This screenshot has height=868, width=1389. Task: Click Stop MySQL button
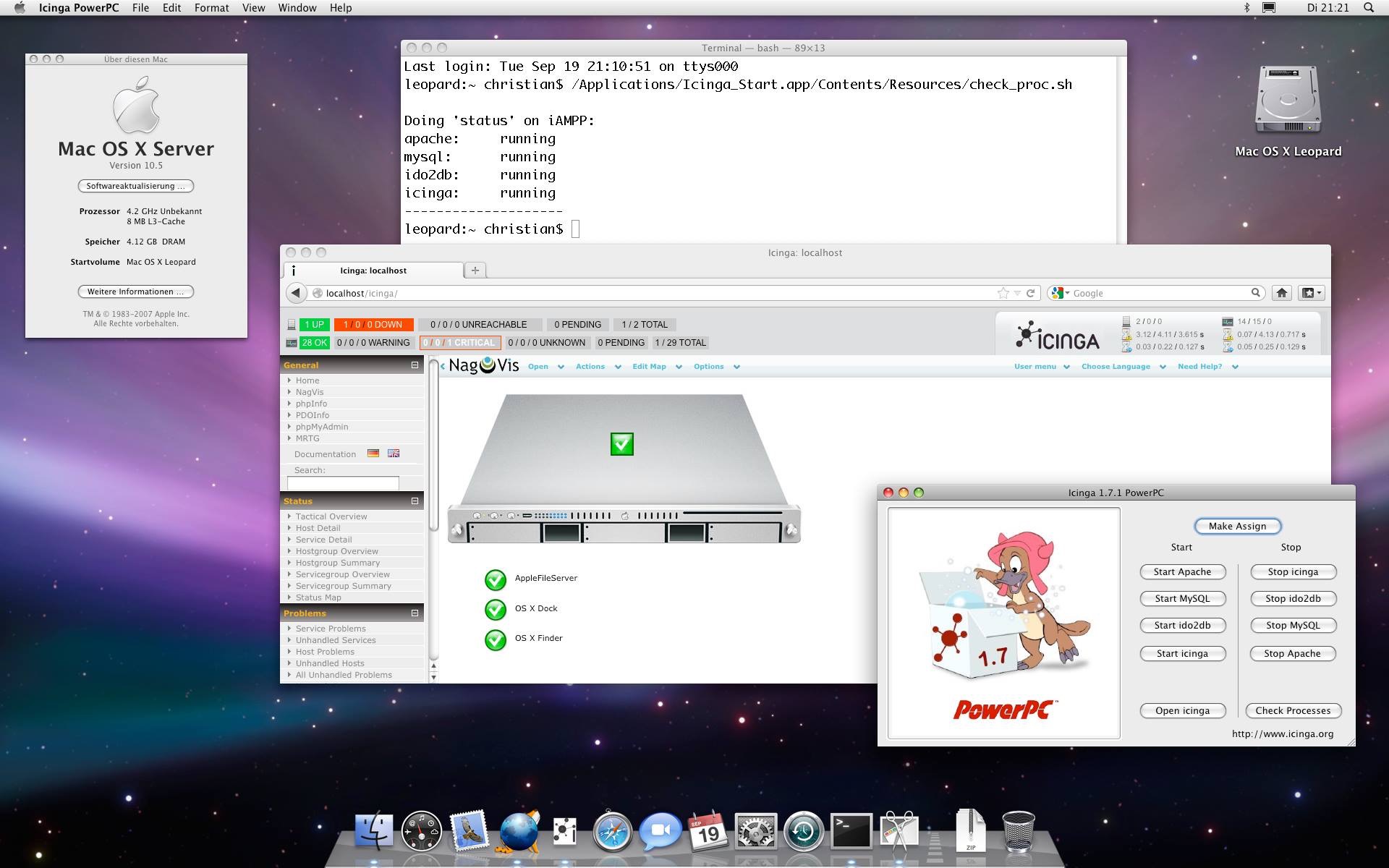coord(1292,625)
